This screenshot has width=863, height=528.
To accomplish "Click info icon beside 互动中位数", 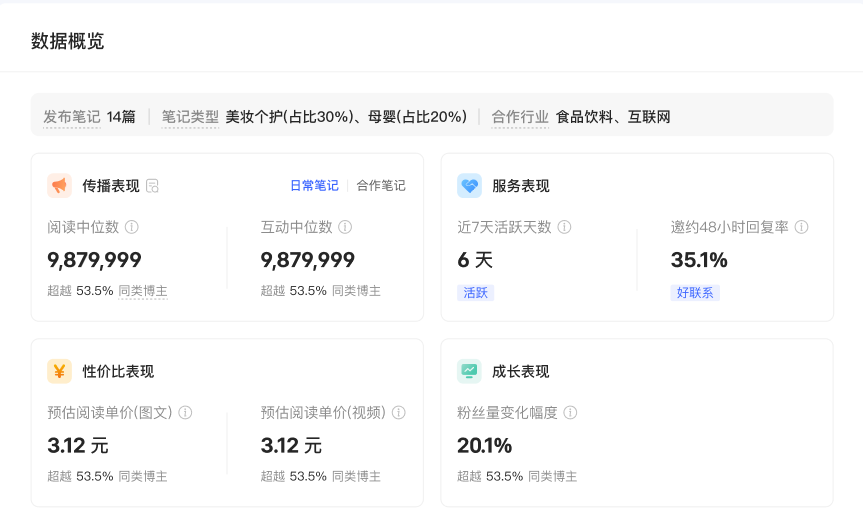I will 345,227.
